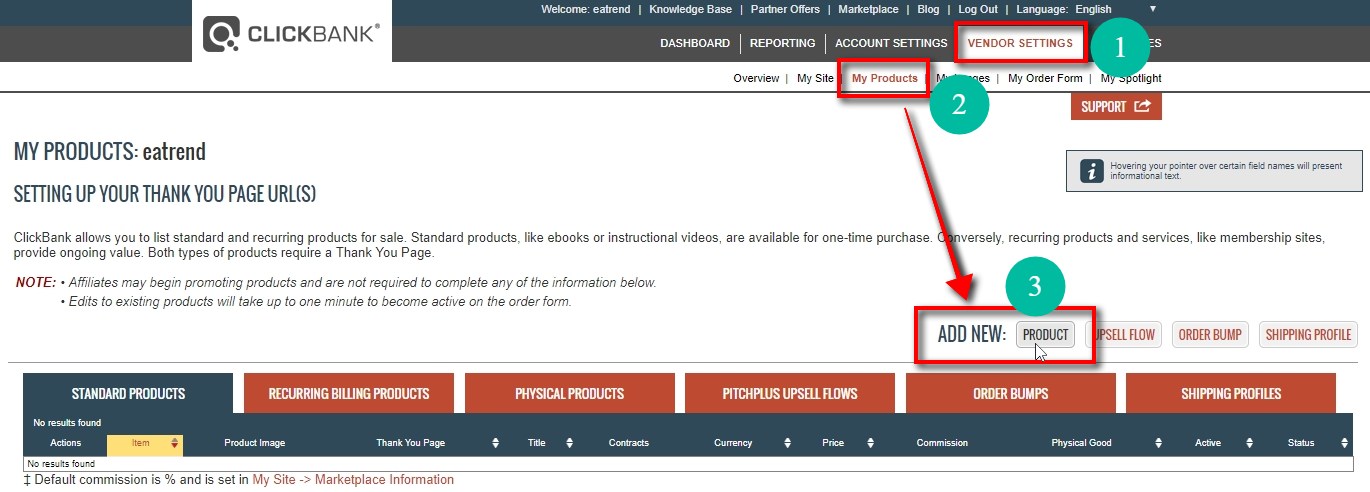Viewport: 1370px width, 492px height.
Task: Click the Commission column header
Action: (x=942, y=443)
